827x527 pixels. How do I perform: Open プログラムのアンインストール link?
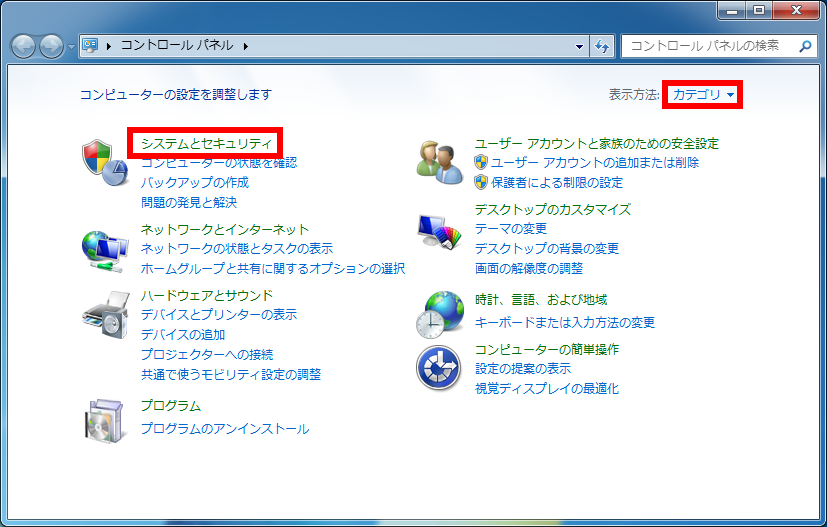pyautogui.click(x=225, y=429)
